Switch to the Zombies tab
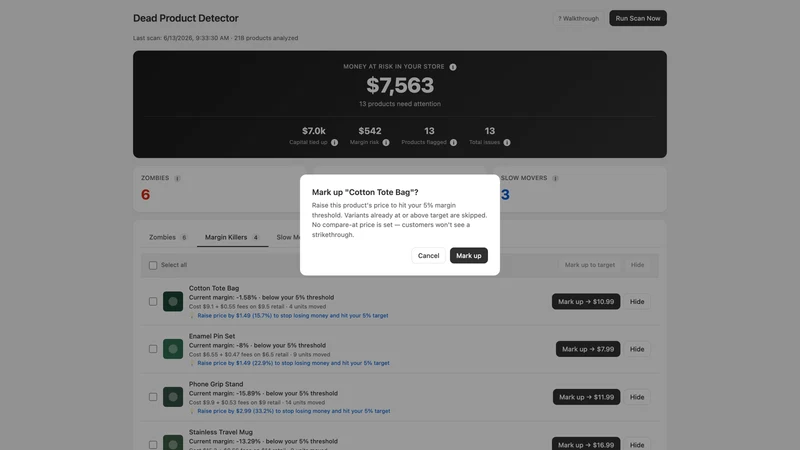Image resolution: width=800 pixels, height=450 pixels. point(168,237)
